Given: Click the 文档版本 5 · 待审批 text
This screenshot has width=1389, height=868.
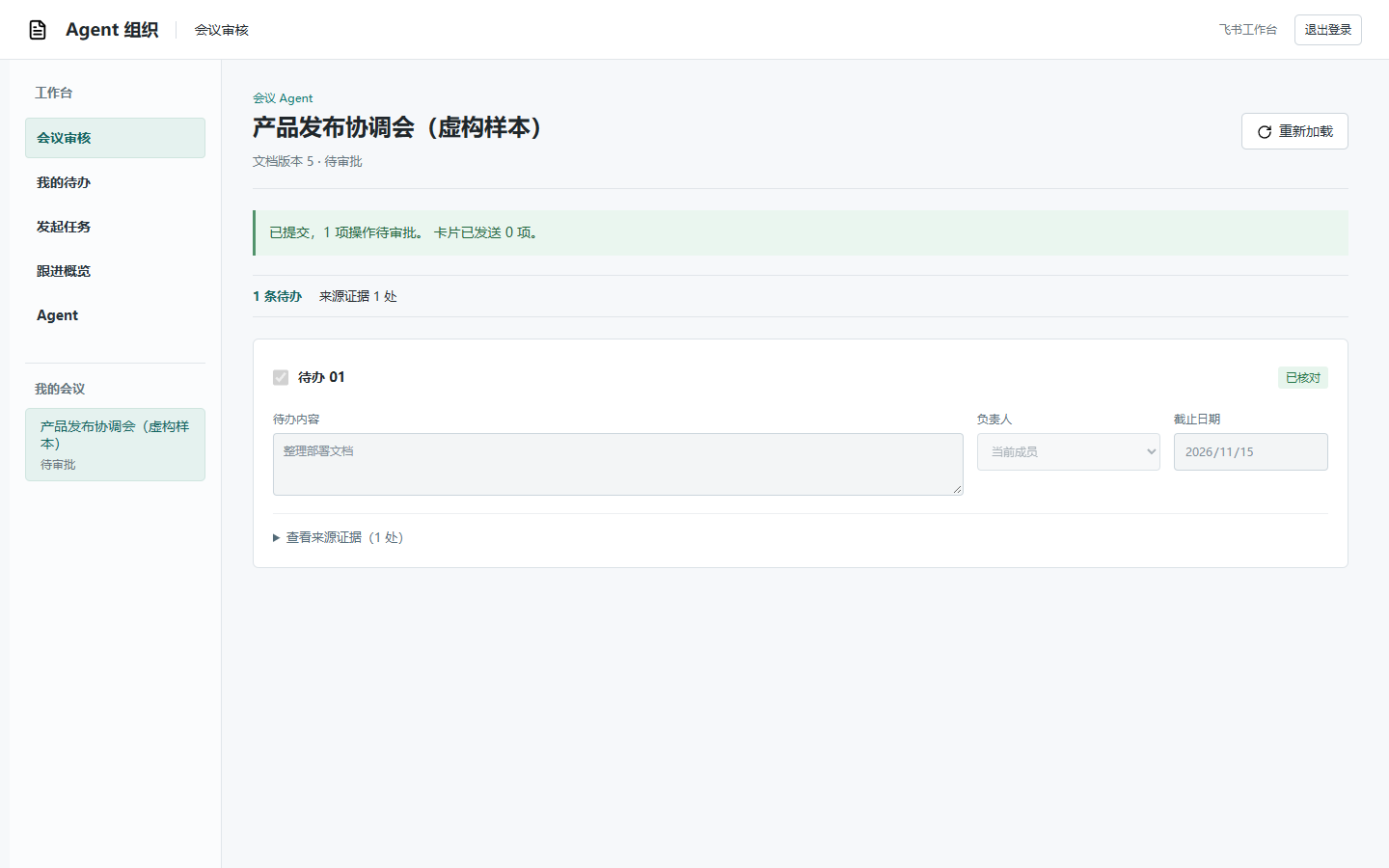Looking at the screenshot, I should click(x=308, y=161).
